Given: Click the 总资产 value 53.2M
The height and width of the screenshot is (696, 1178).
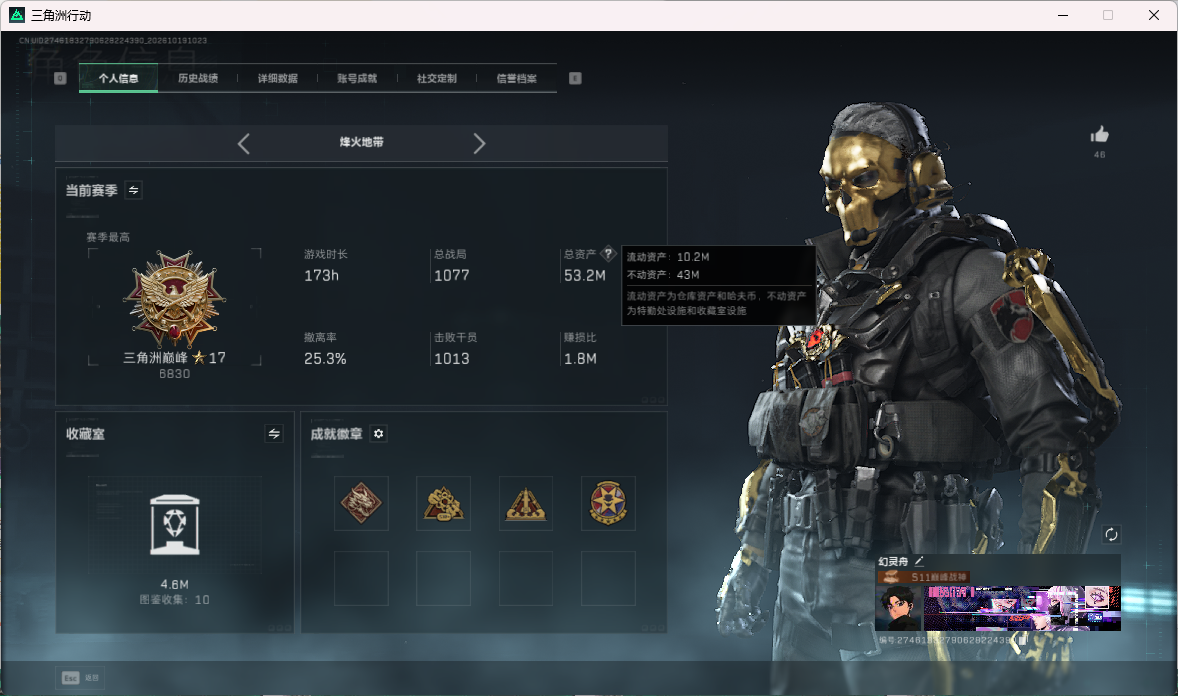Looking at the screenshot, I should point(584,276).
